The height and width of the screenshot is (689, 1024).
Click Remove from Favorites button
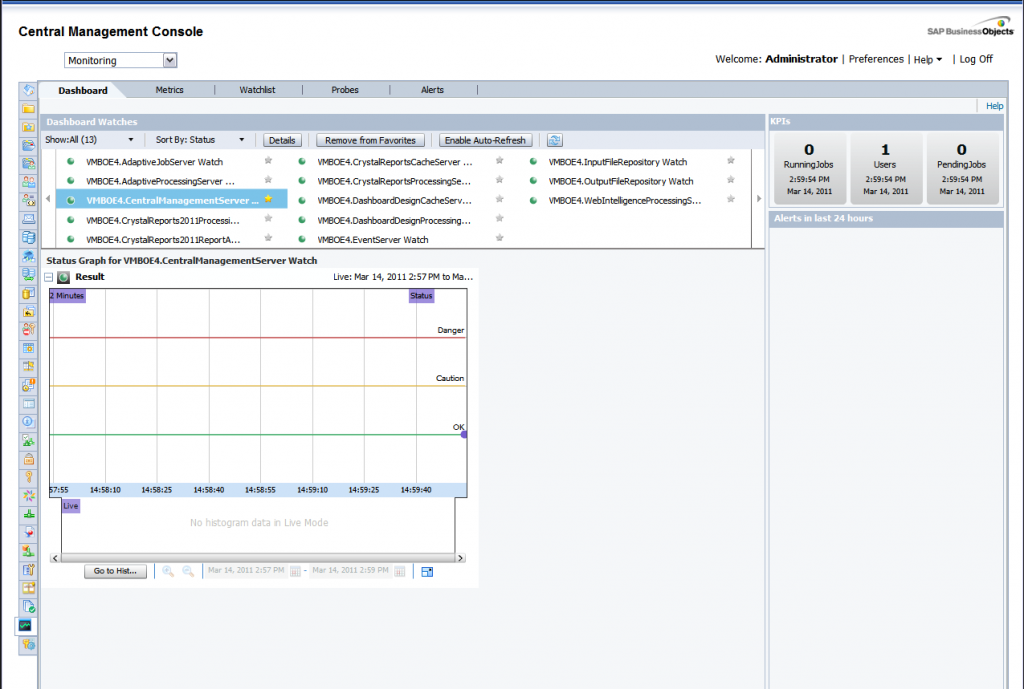click(370, 140)
